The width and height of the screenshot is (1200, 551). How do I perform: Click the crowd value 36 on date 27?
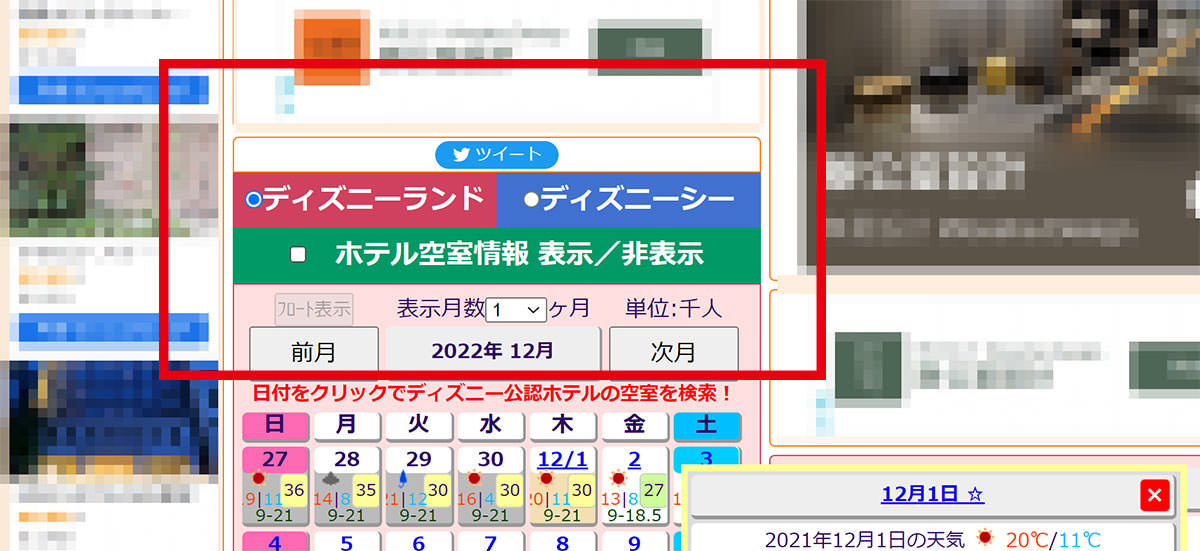click(294, 490)
